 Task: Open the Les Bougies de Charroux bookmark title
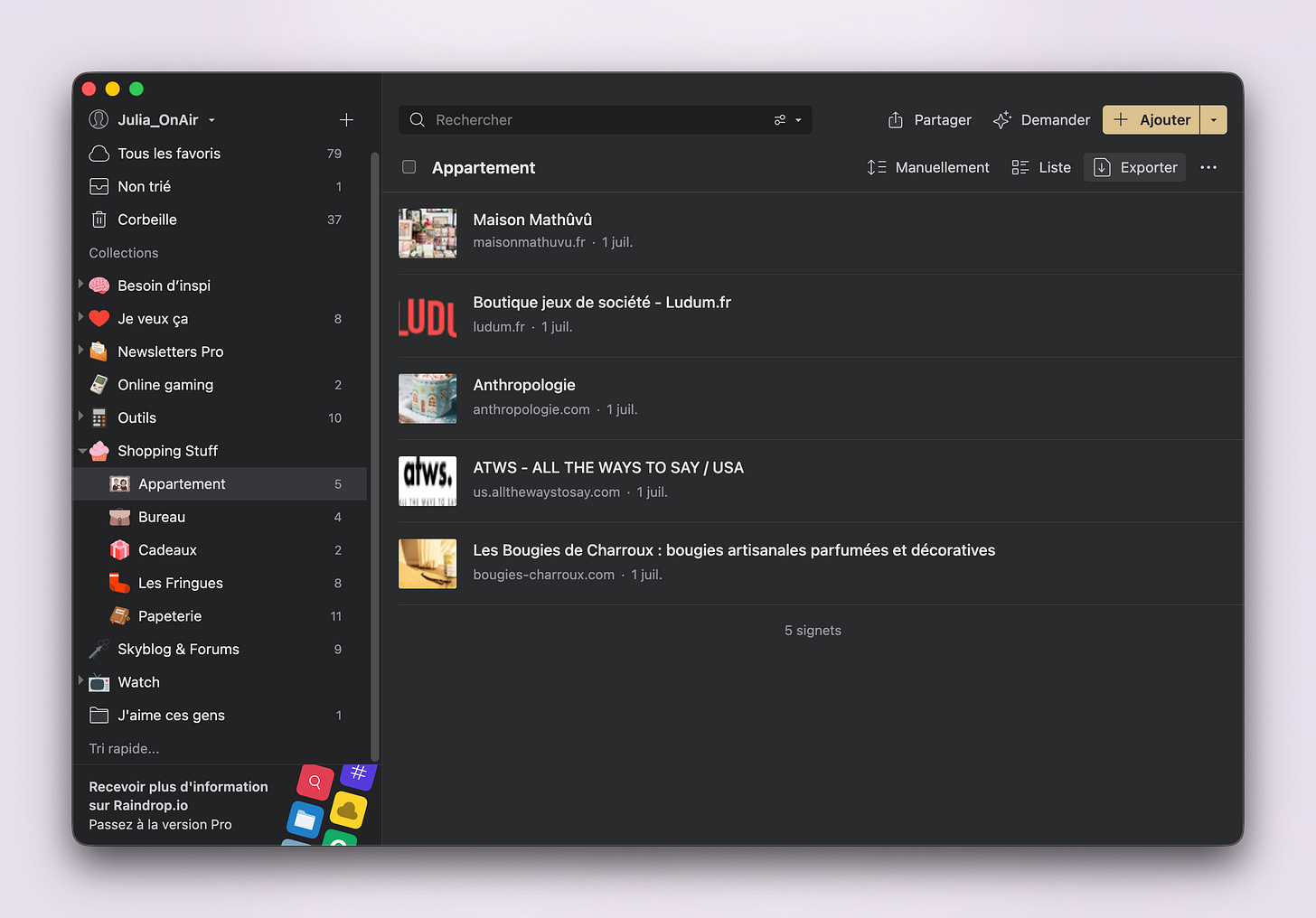(x=734, y=550)
